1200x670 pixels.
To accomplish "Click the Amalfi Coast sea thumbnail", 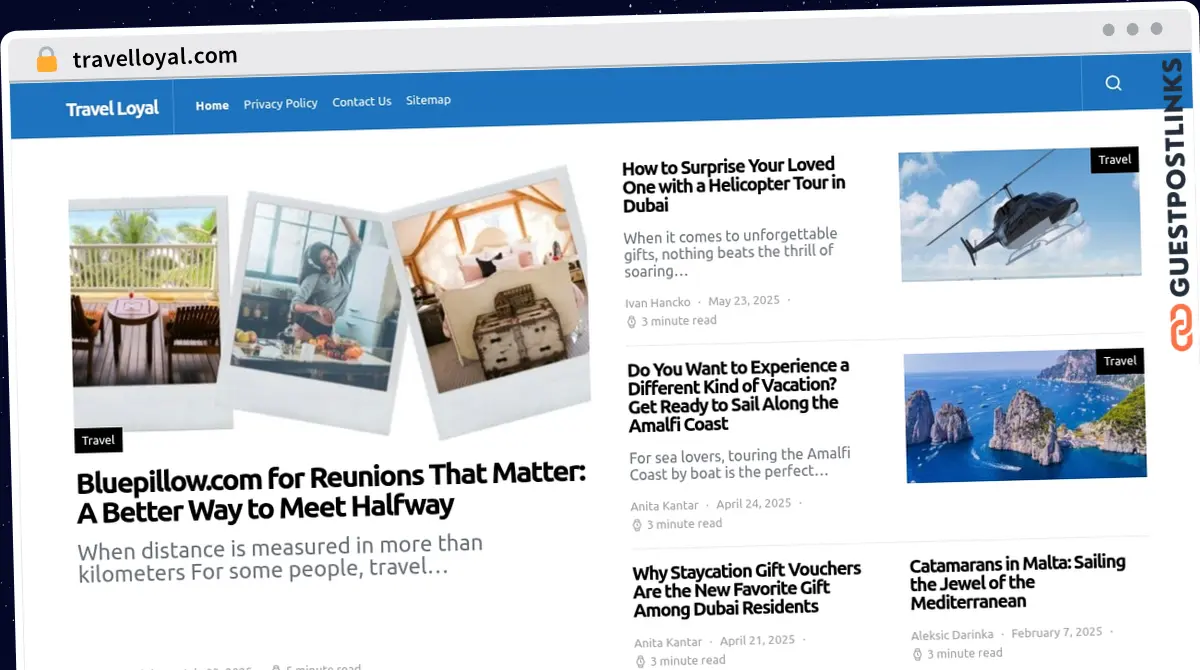I will point(1023,416).
